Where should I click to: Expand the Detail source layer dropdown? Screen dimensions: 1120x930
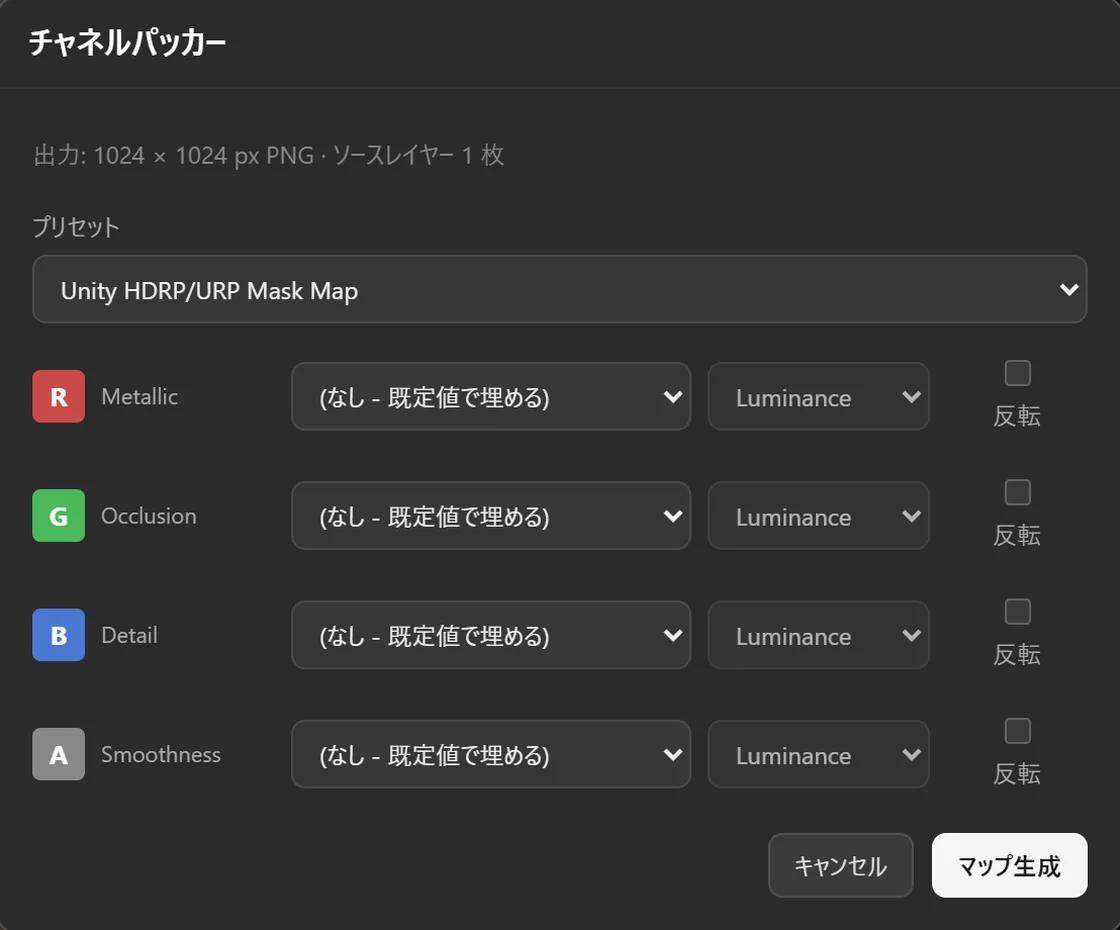(x=491, y=635)
